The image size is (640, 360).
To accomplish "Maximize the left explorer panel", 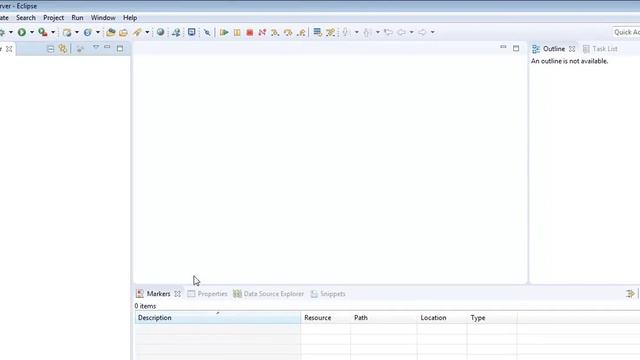I will click(x=120, y=49).
